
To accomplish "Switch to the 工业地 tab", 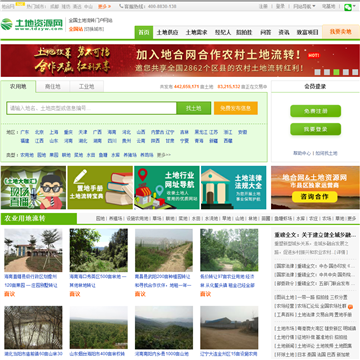I will (86, 87).
